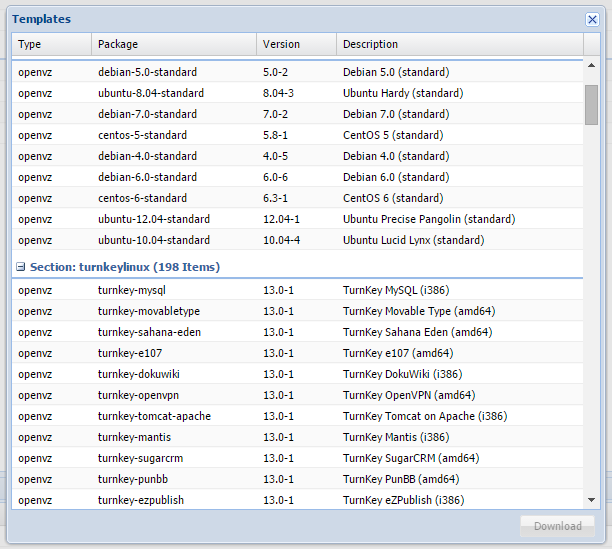The width and height of the screenshot is (612, 549).
Task: Select the turnkey-ezpublish package
Action: click(x=141, y=501)
